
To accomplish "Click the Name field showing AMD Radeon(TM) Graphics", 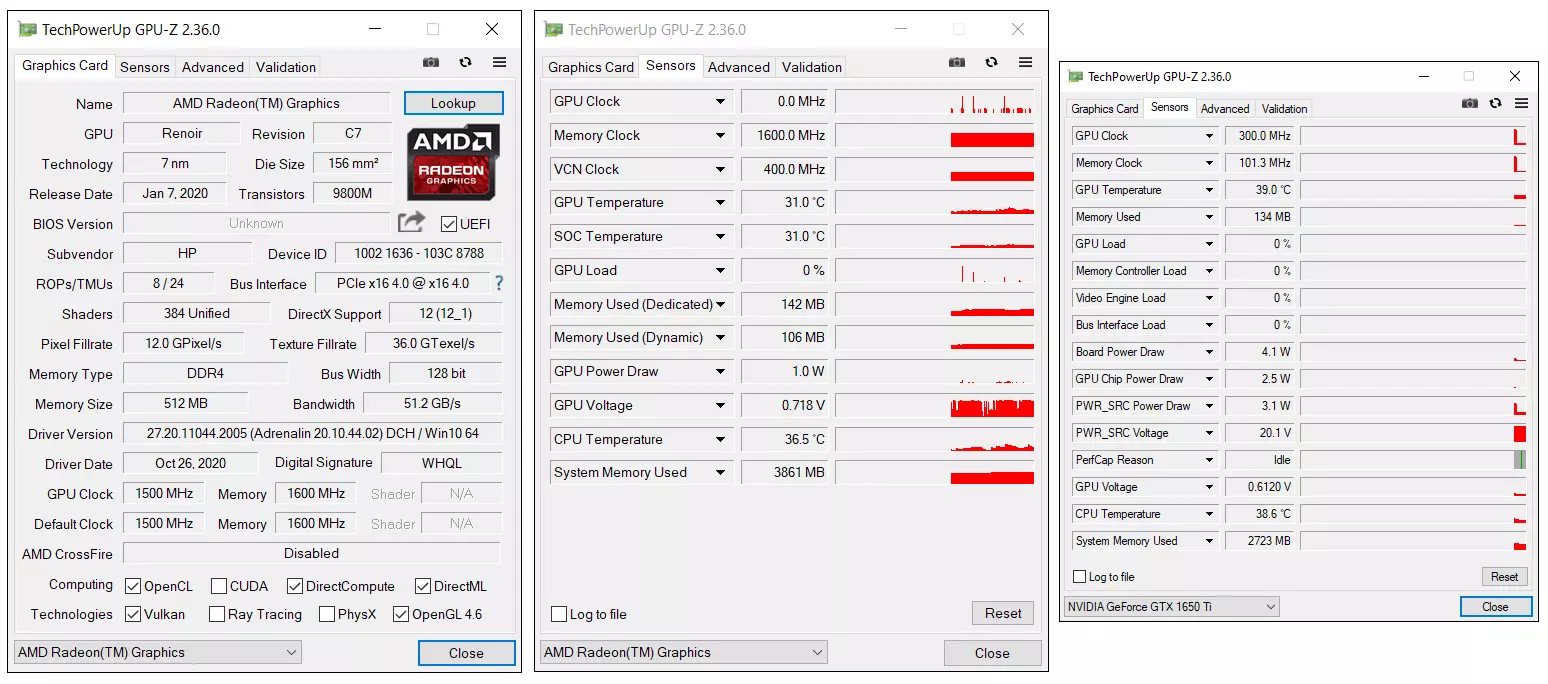I will (x=256, y=103).
